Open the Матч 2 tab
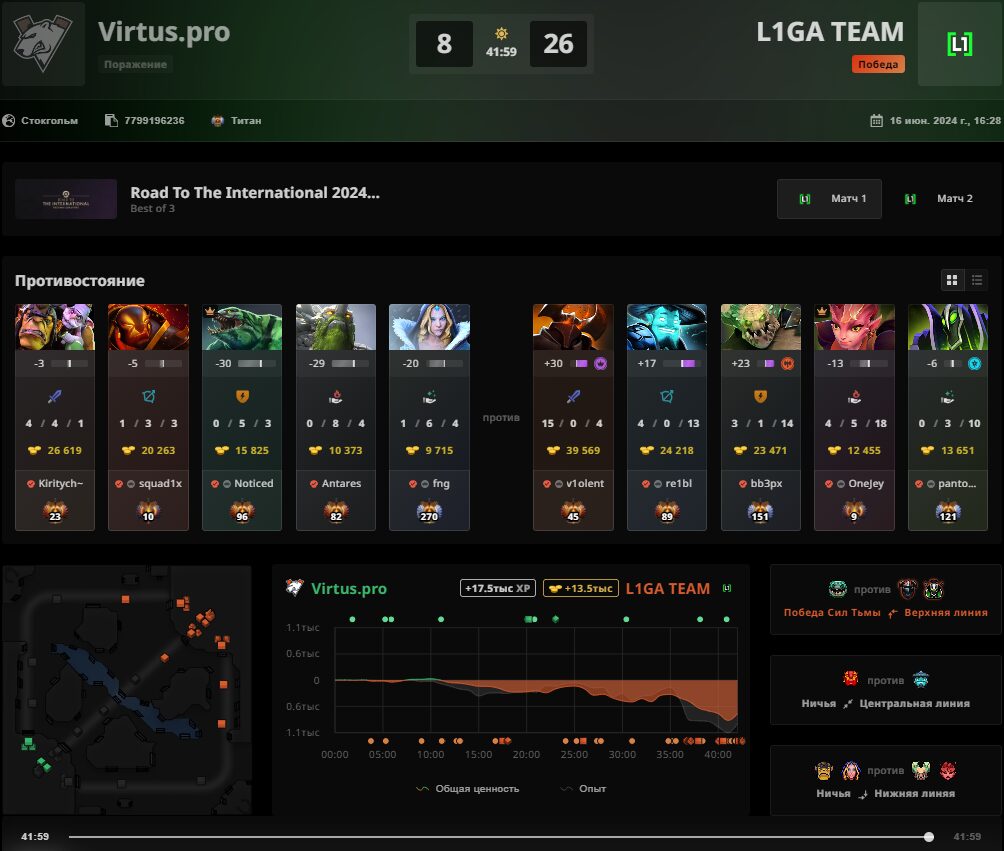Viewport: 1004px width, 851px height. (938, 199)
